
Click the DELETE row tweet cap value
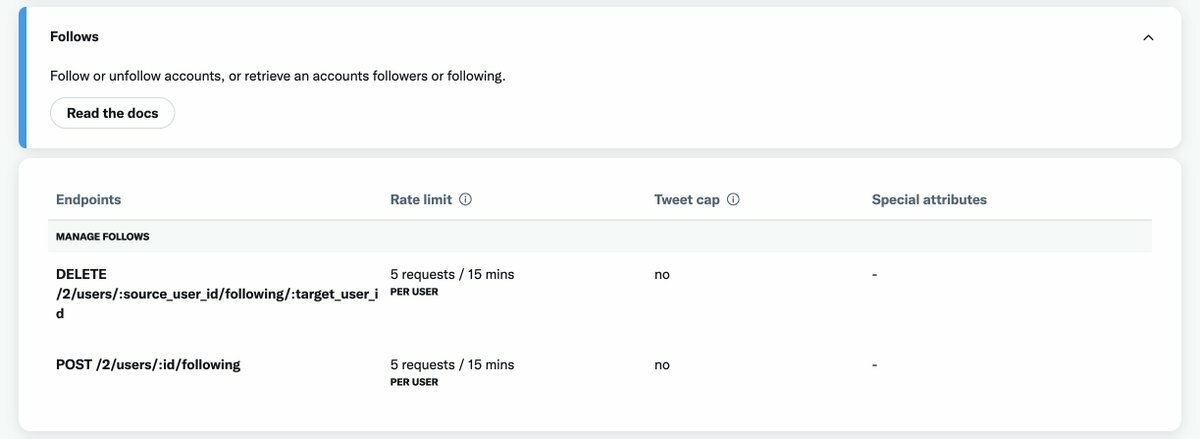[662, 274]
